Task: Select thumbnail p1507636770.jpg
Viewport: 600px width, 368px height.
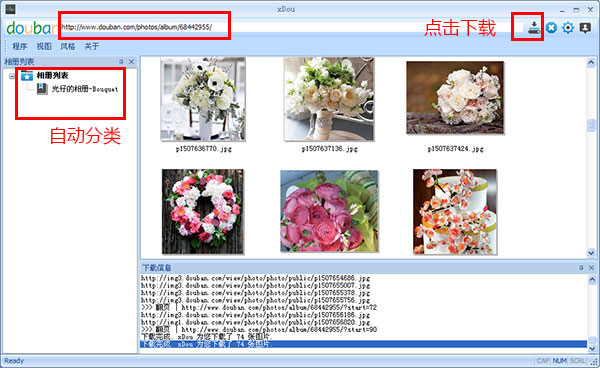Action: (x=203, y=99)
